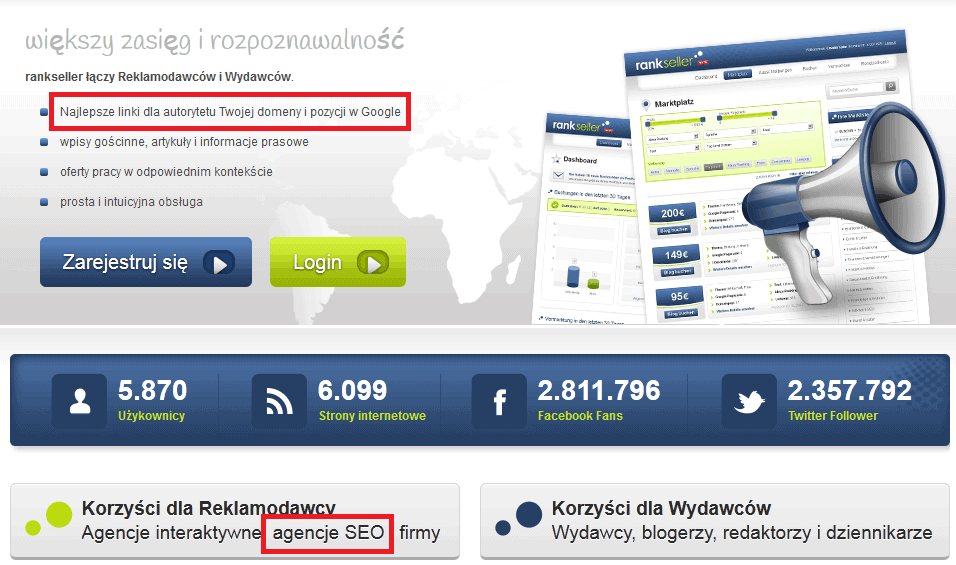Click the 95€ price tag in preview
Image resolution: width=956 pixels, height=565 pixels.
click(x=680, y=296)
